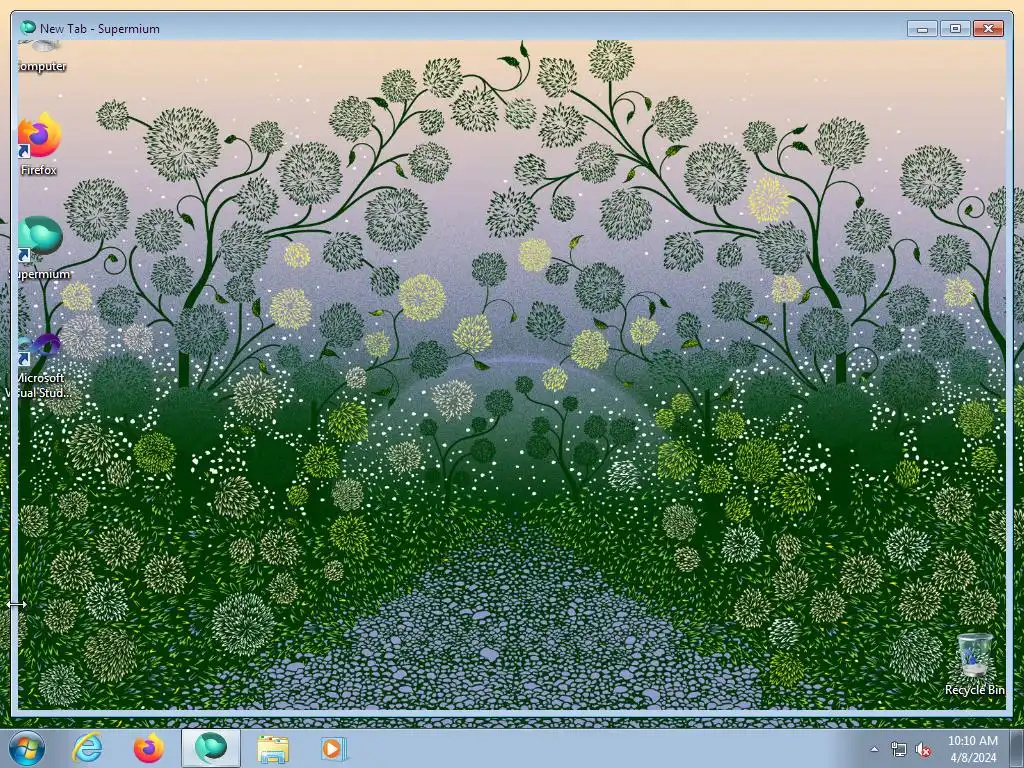Open the clock showing 10:10 AM

point(972,749)
